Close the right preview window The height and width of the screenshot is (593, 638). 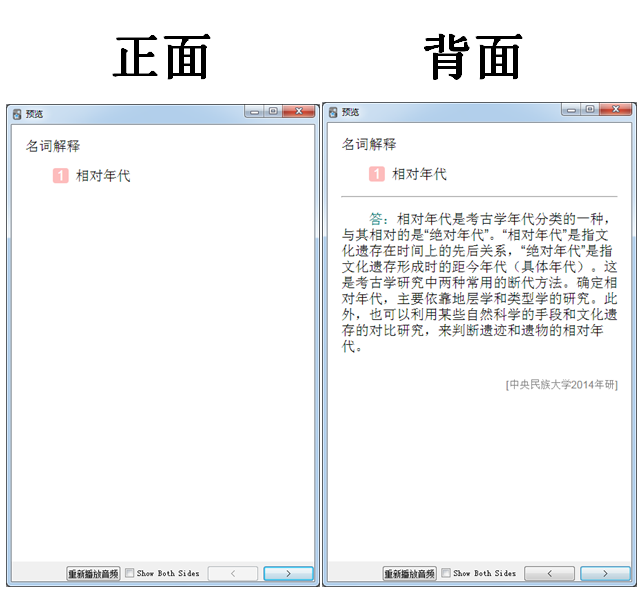coord(615,109)
